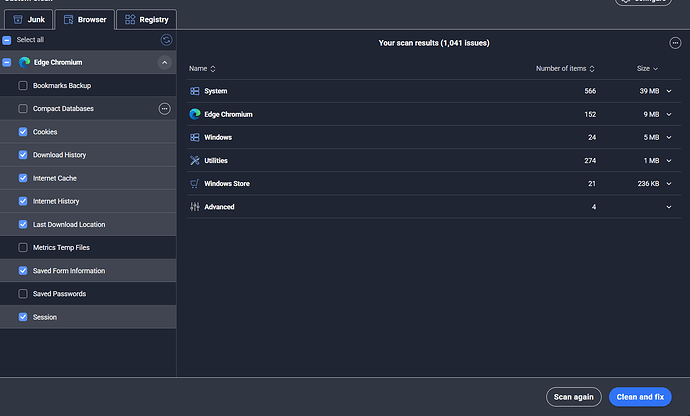The height and width of the screenshot is (416, 690).
Task: Click the 236 KB size value
Action: (649, 184)
